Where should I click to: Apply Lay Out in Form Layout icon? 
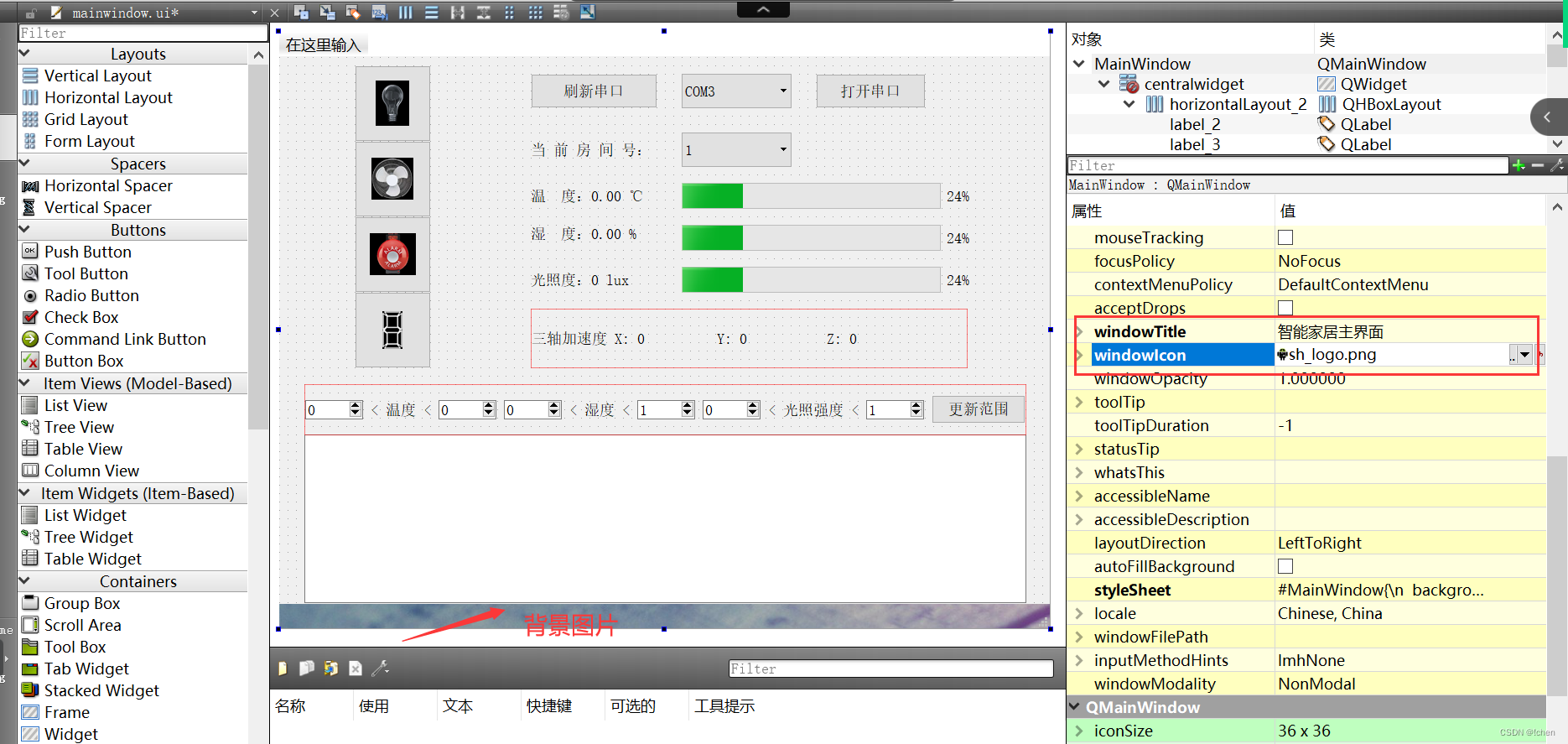510,12
